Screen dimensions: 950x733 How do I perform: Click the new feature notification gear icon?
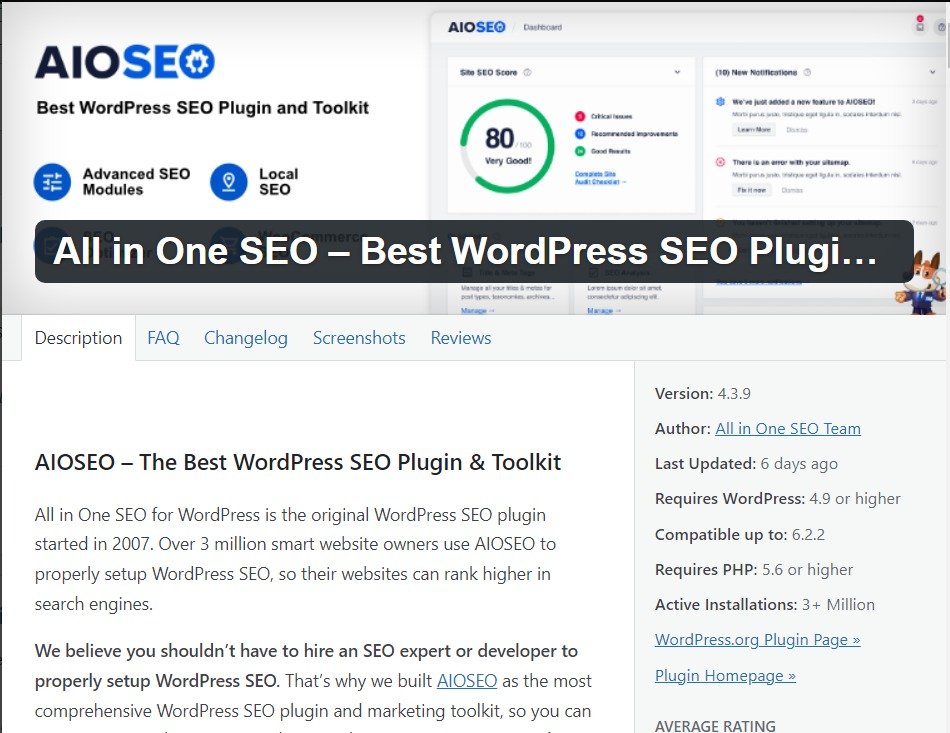tap(720, 102)
